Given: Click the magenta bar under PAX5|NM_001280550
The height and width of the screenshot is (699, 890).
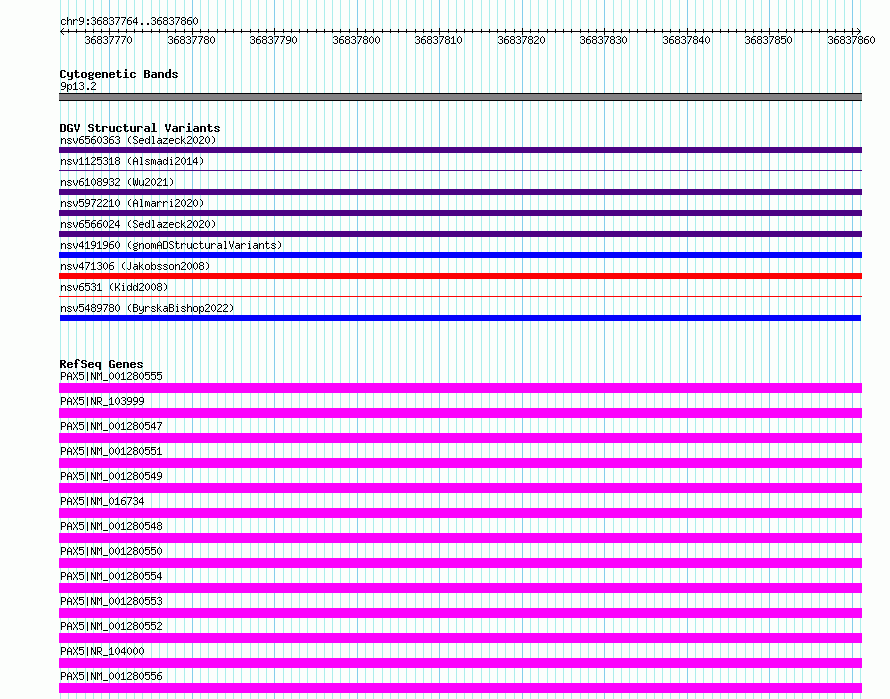Looking at the screenshot, I should [x=460, y=563].
